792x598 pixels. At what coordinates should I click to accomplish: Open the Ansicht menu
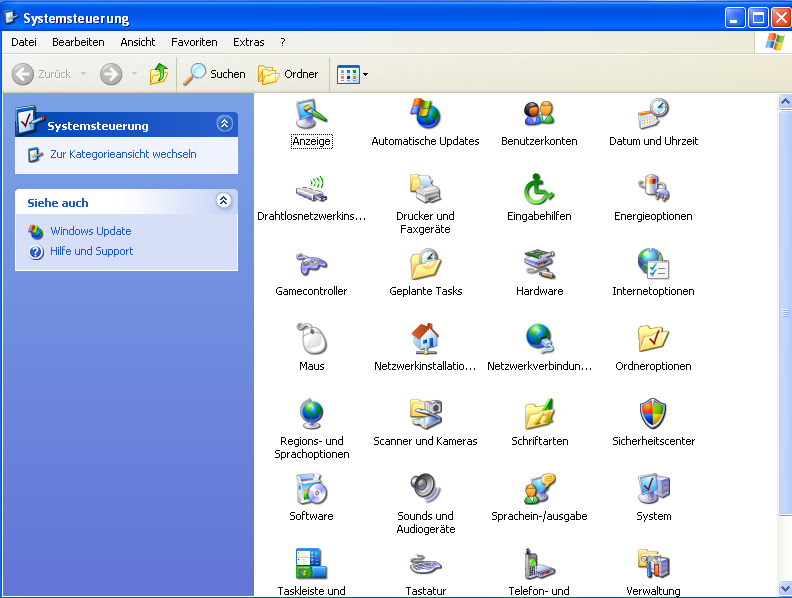tap(138, 42)
